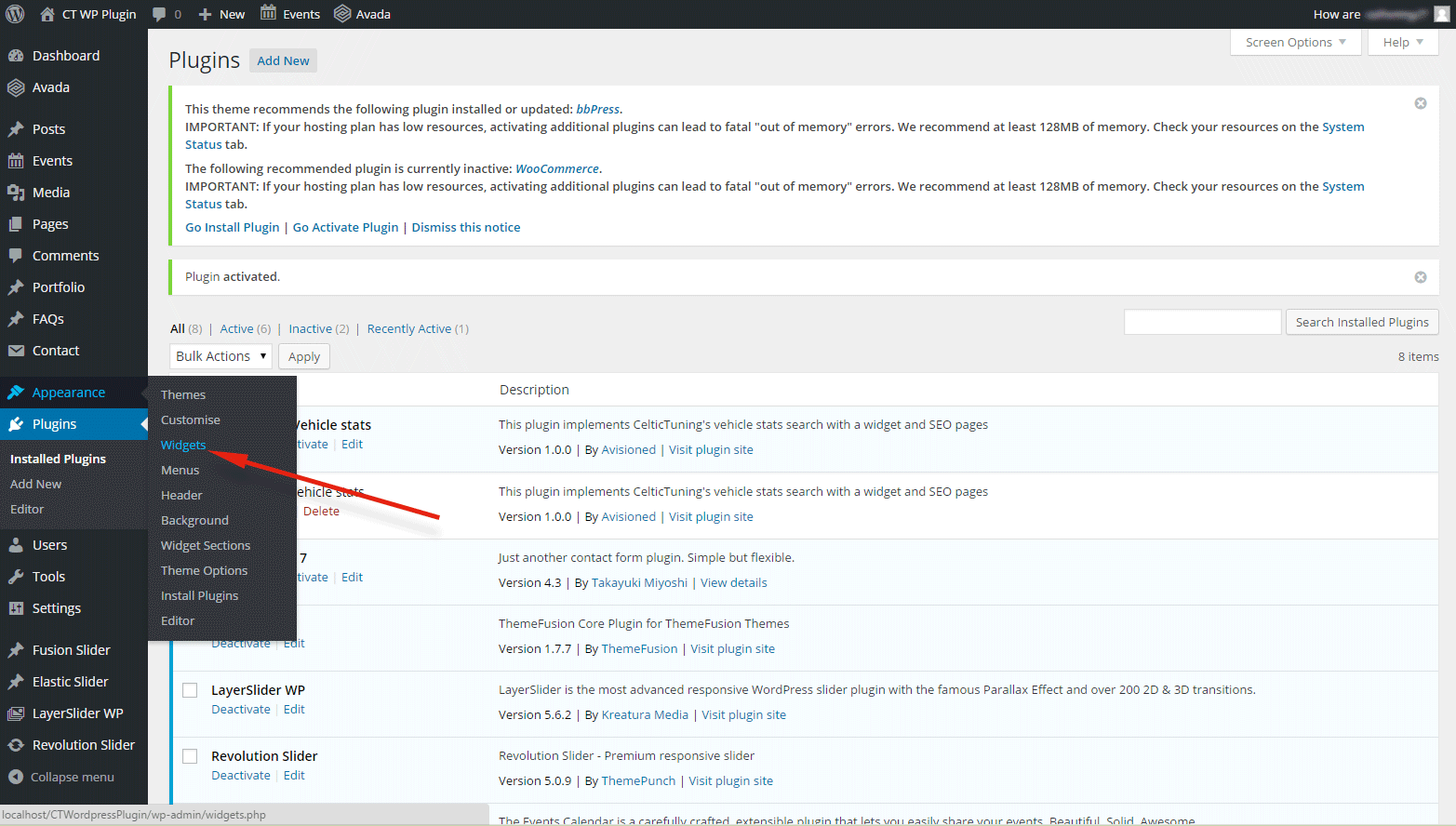Image resolution: width=1456 pixels, height=826 pixels.
Task: Open the comments bubble icon in admin bar
Action: click(159, 14)
